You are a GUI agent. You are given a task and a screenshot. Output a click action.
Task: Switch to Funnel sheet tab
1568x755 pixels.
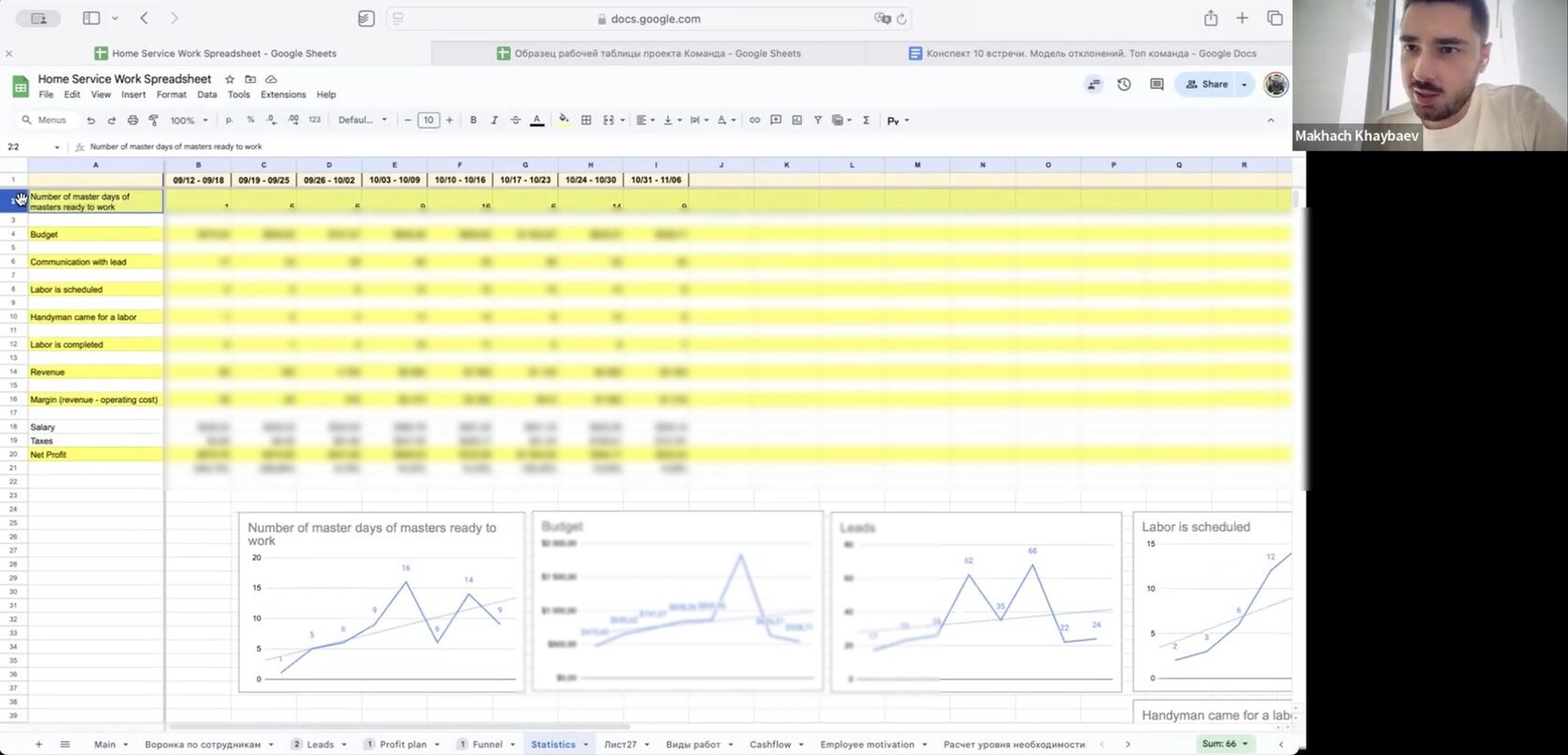tap(486, 744)
